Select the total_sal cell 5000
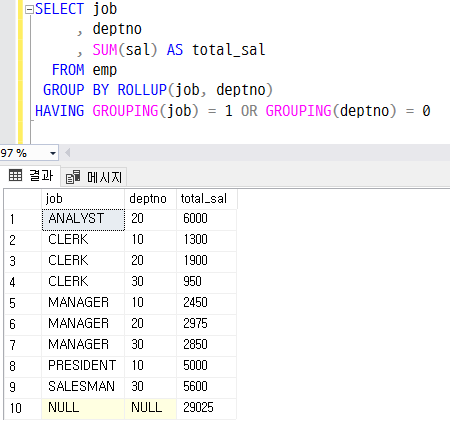The height and width of the screenshot is (424, 450). point(206,366)
